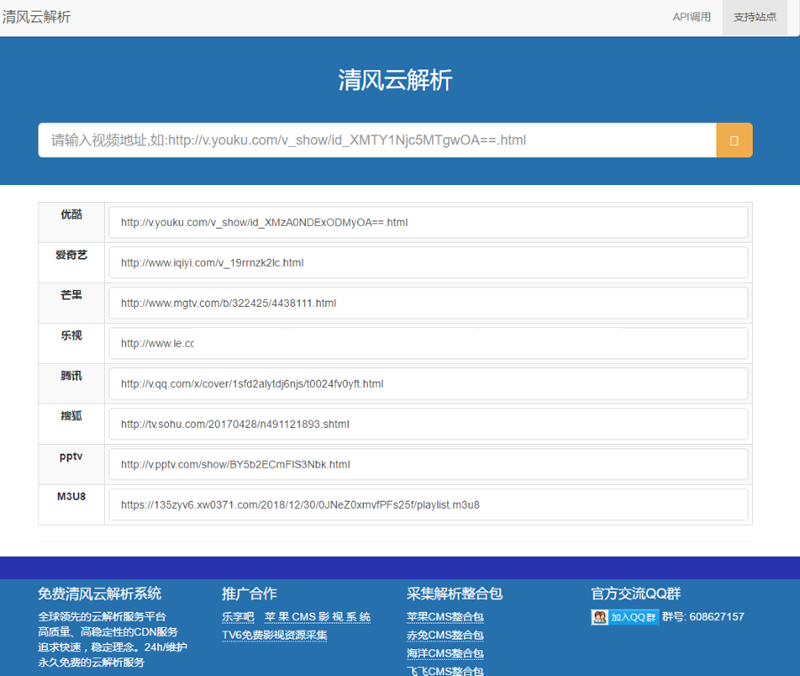800x676 pixels.
Task: Select the 芒果 example URL field
Action: [428, 303]
